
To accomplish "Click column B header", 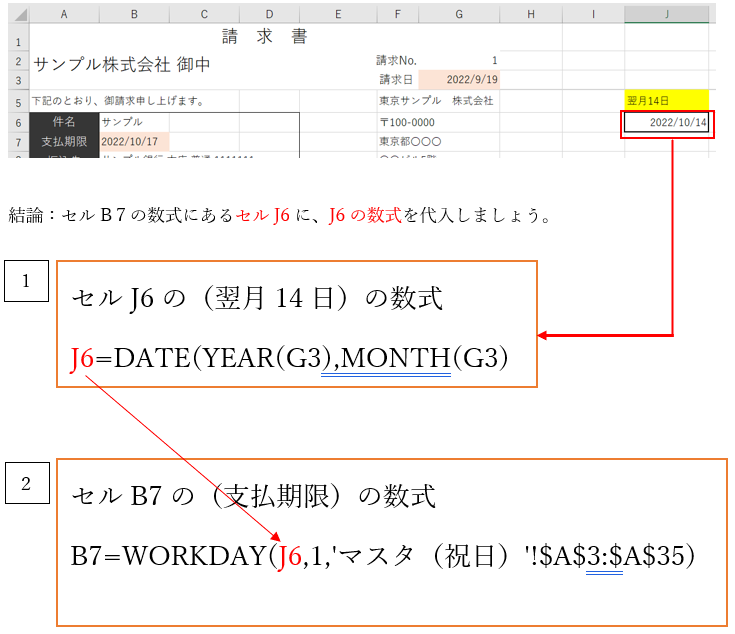I will pos(134,14).
